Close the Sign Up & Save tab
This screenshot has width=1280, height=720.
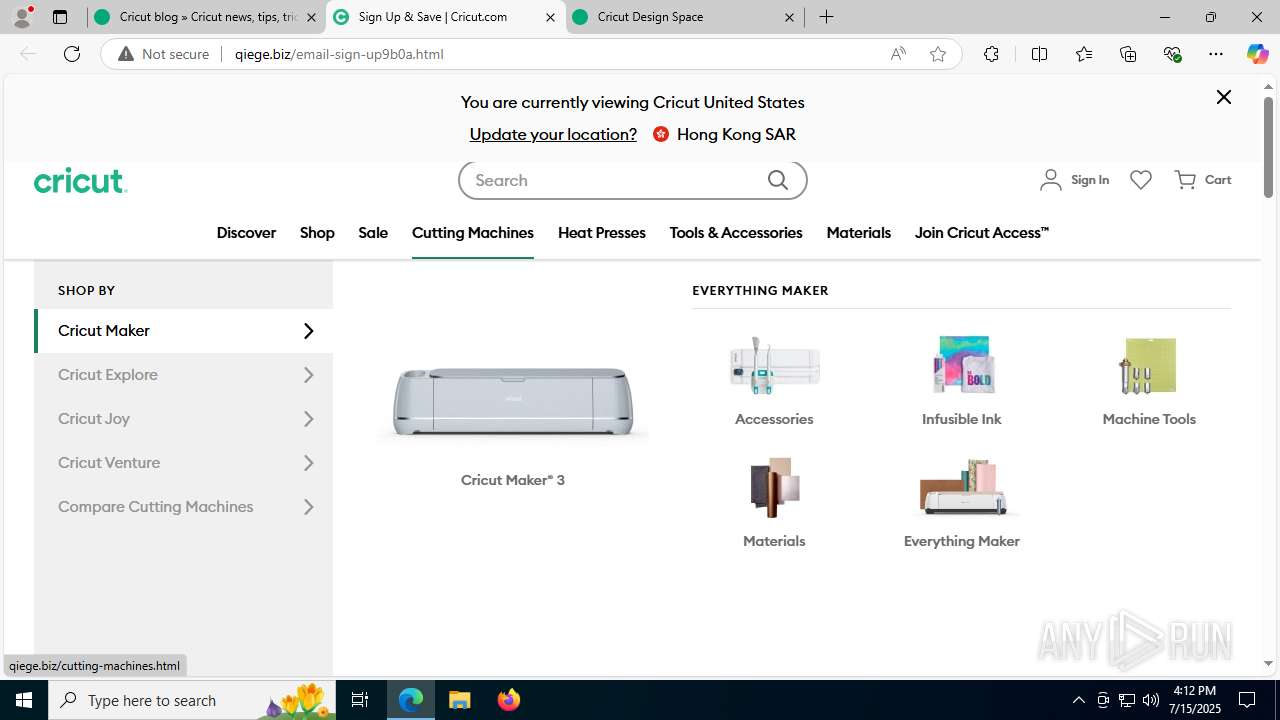tap(550, 17)
